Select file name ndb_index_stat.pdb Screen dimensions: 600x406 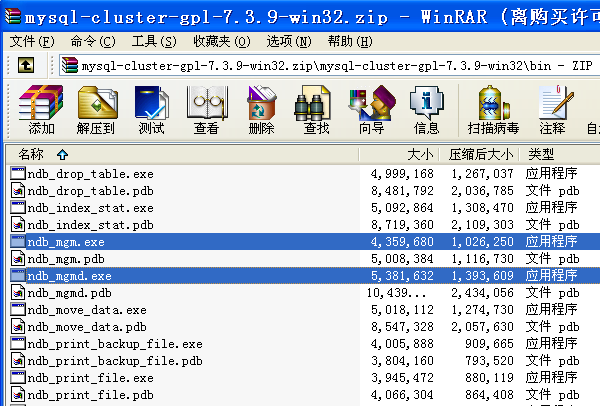pos(90,225)
